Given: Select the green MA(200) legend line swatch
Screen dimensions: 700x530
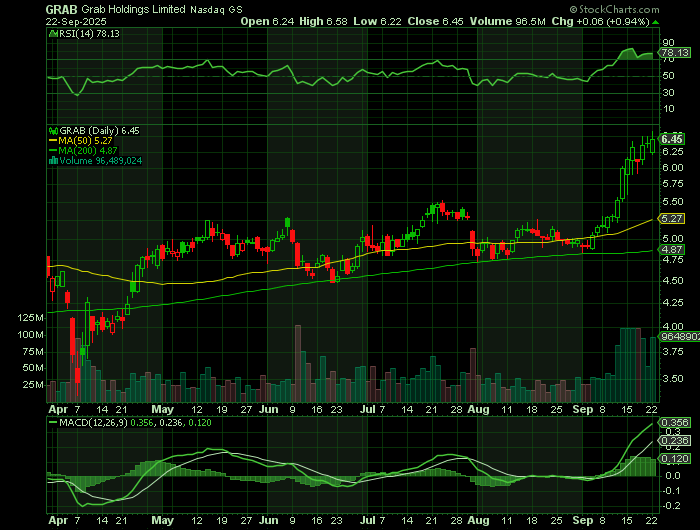Looking at the screenshot, I should [x=53, y=150].
